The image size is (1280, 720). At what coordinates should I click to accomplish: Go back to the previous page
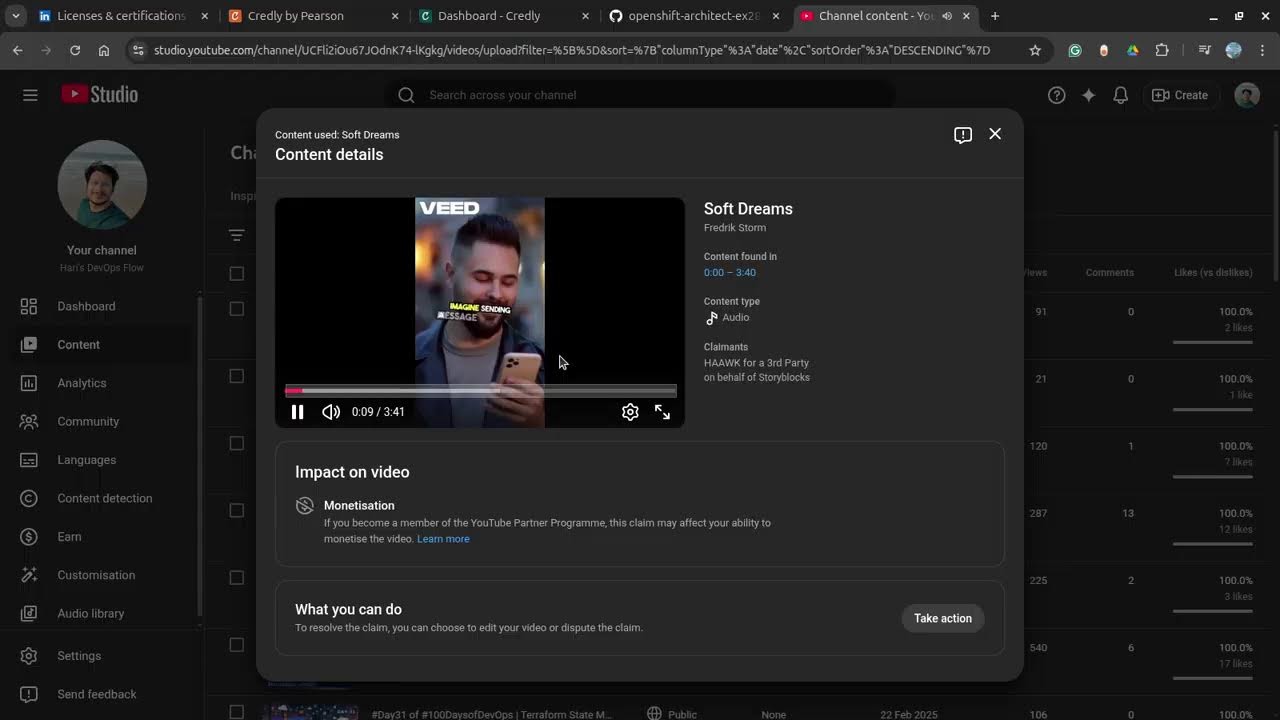(x=18, y=50)
